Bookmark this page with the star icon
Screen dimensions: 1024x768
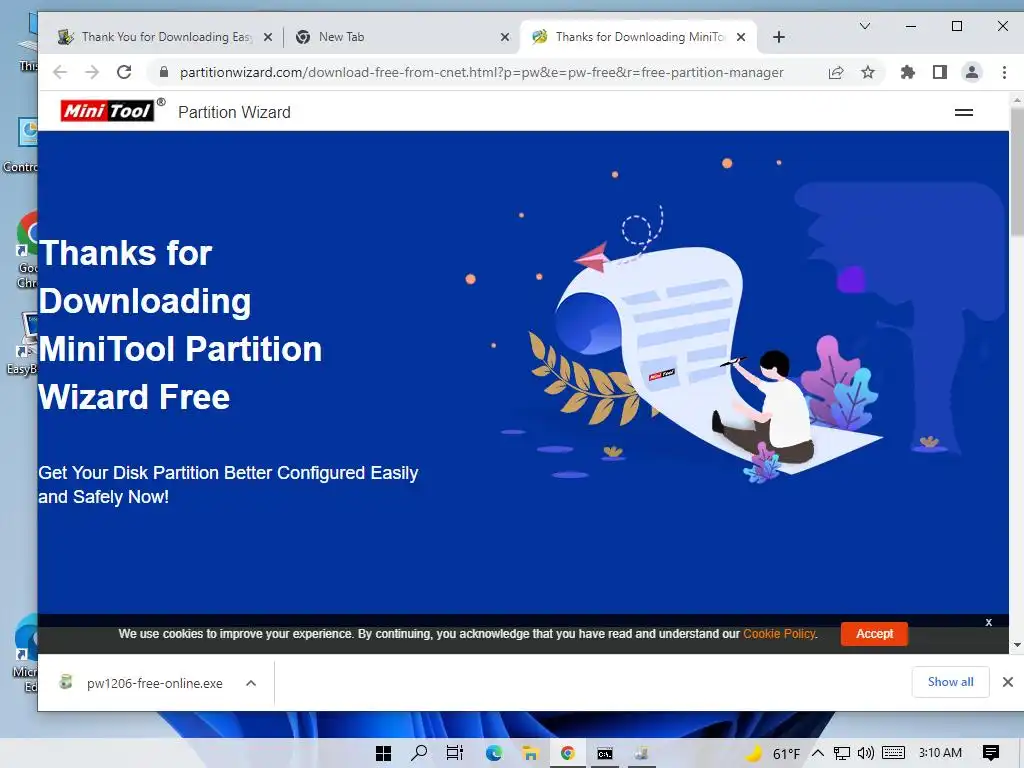[x=867, y=72]
